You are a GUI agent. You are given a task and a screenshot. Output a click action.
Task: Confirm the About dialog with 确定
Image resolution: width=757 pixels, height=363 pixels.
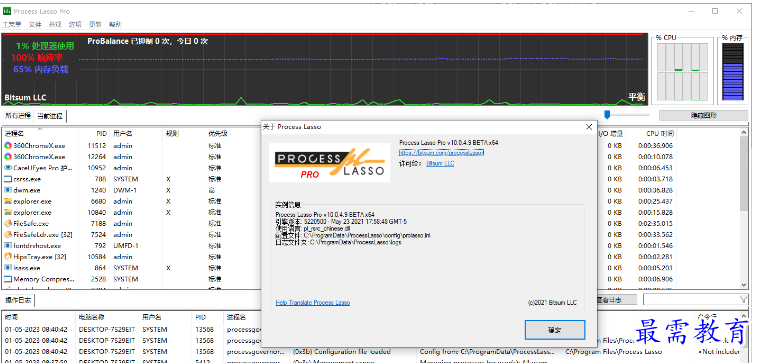tap(555, 330)
